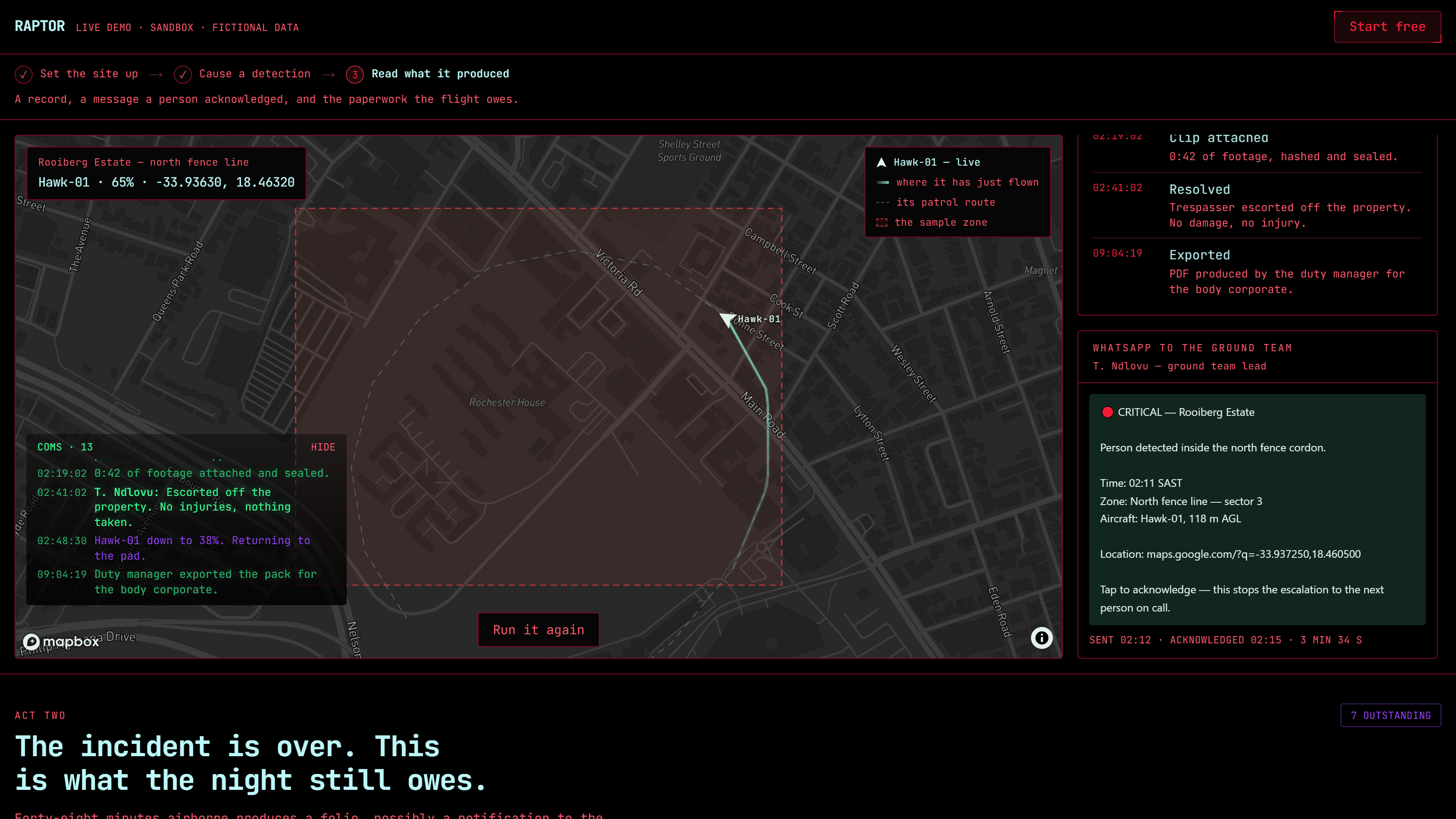This screenshot has width=1456, height=819.
Task: Click the Hawk-01 65% coordinates readout
Action: [x=166, y=182]
